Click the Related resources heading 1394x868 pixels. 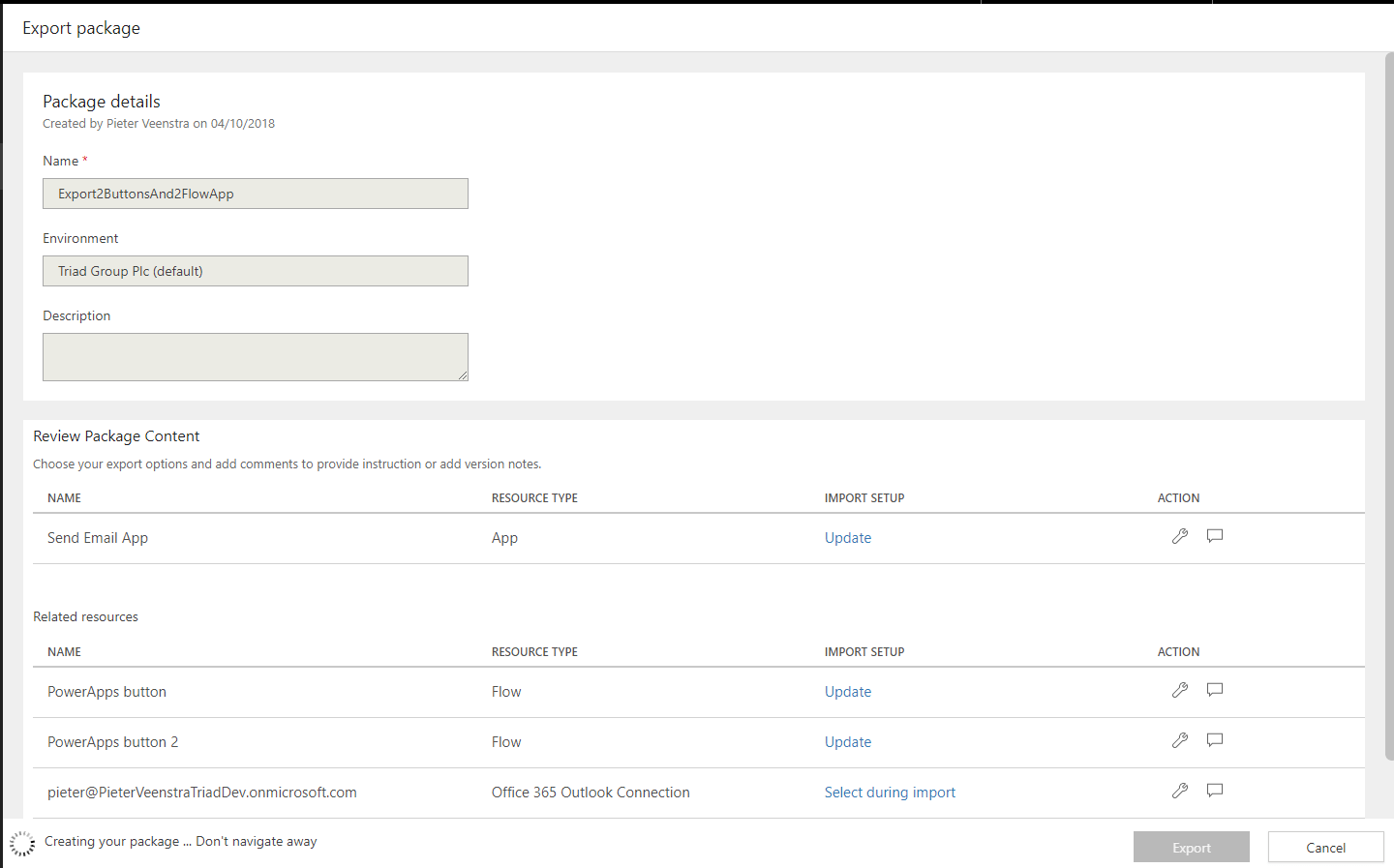pyautogui.click(x=85, y=616)
